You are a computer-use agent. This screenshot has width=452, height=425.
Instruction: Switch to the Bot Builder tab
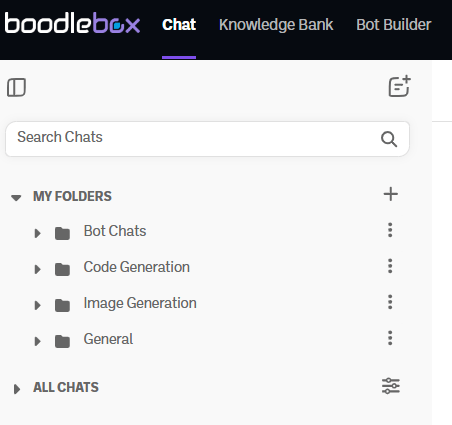394,25
